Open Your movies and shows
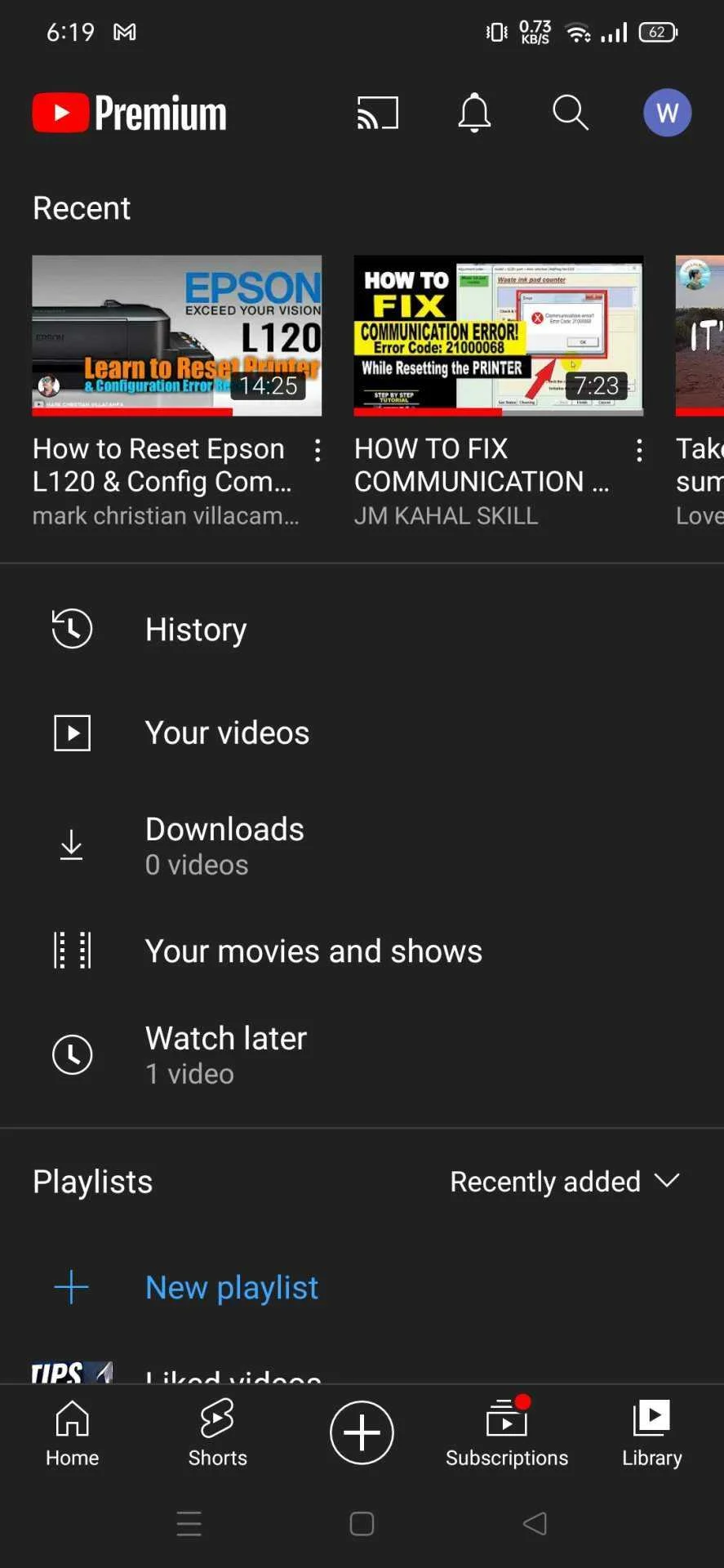Image resolution: width=724 pixels, height=1568 pixels. (x=362, y=951)
